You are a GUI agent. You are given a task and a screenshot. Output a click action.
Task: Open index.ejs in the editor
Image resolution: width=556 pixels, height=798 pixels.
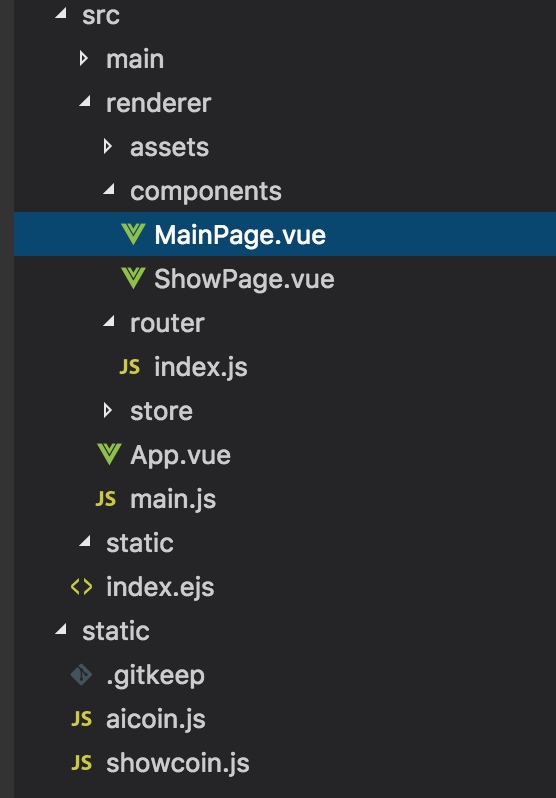[x=160, y=588]
